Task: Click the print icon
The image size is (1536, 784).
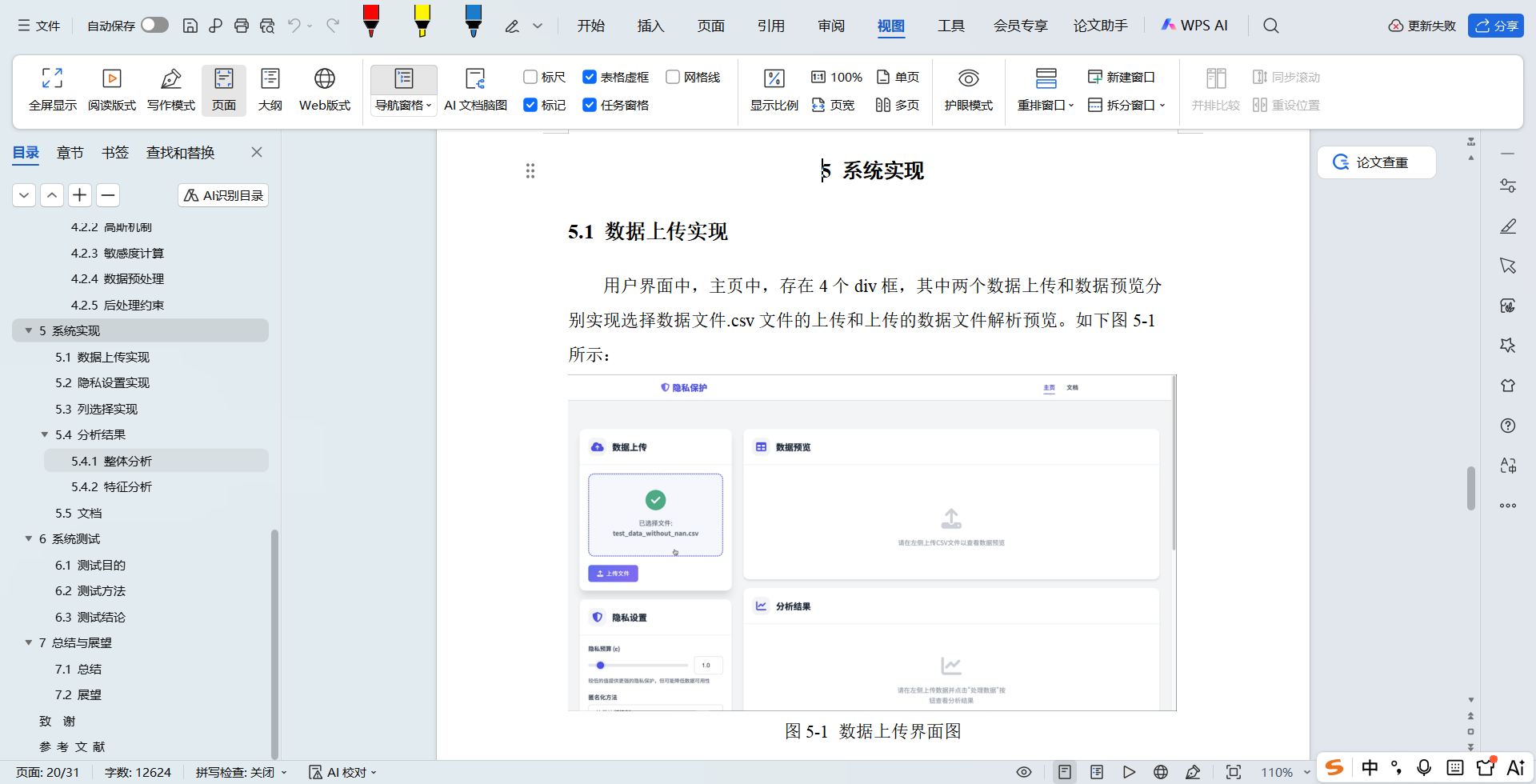Action: point(242,26)
